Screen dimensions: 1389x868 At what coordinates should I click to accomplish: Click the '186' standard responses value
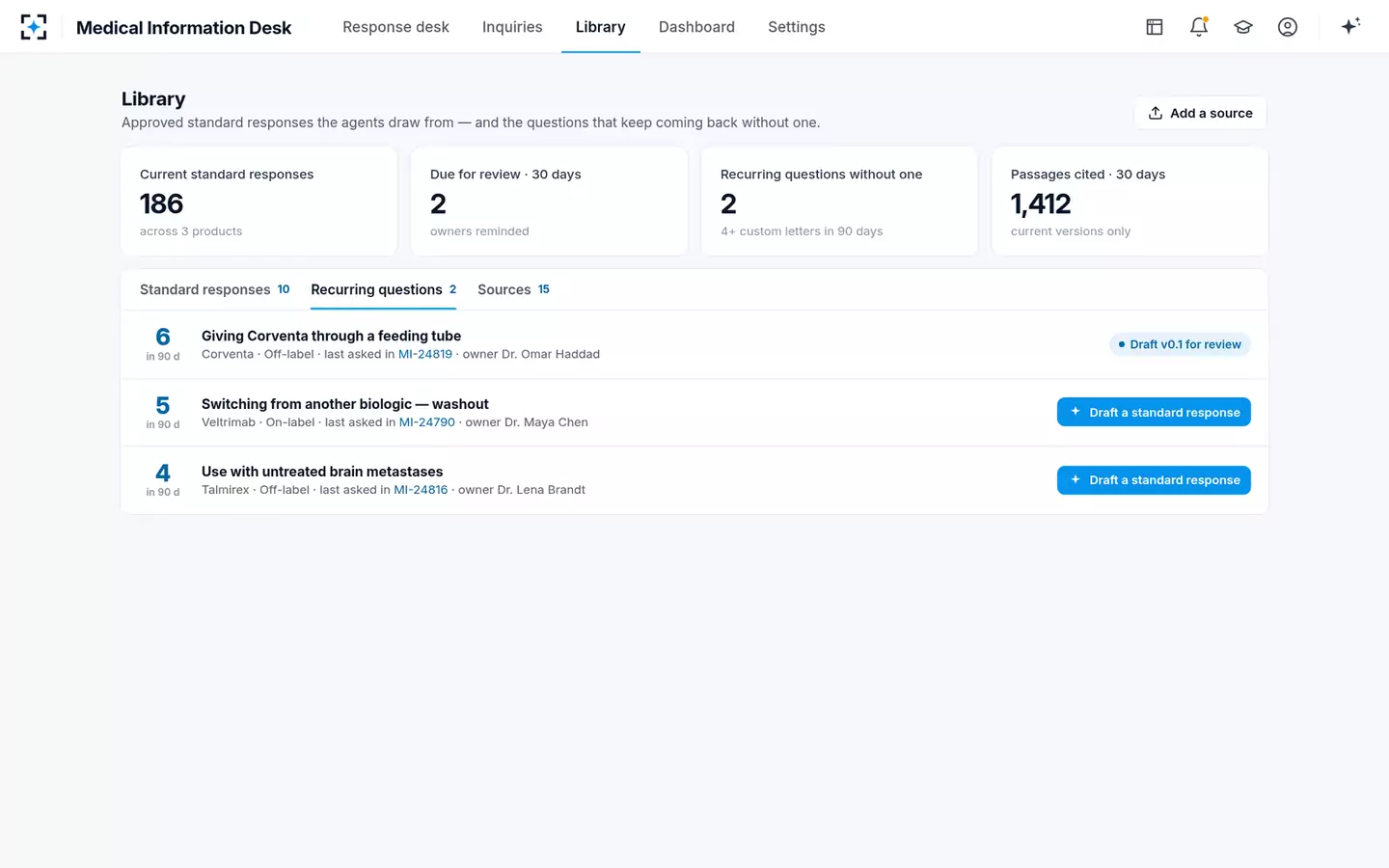point(161,203)
